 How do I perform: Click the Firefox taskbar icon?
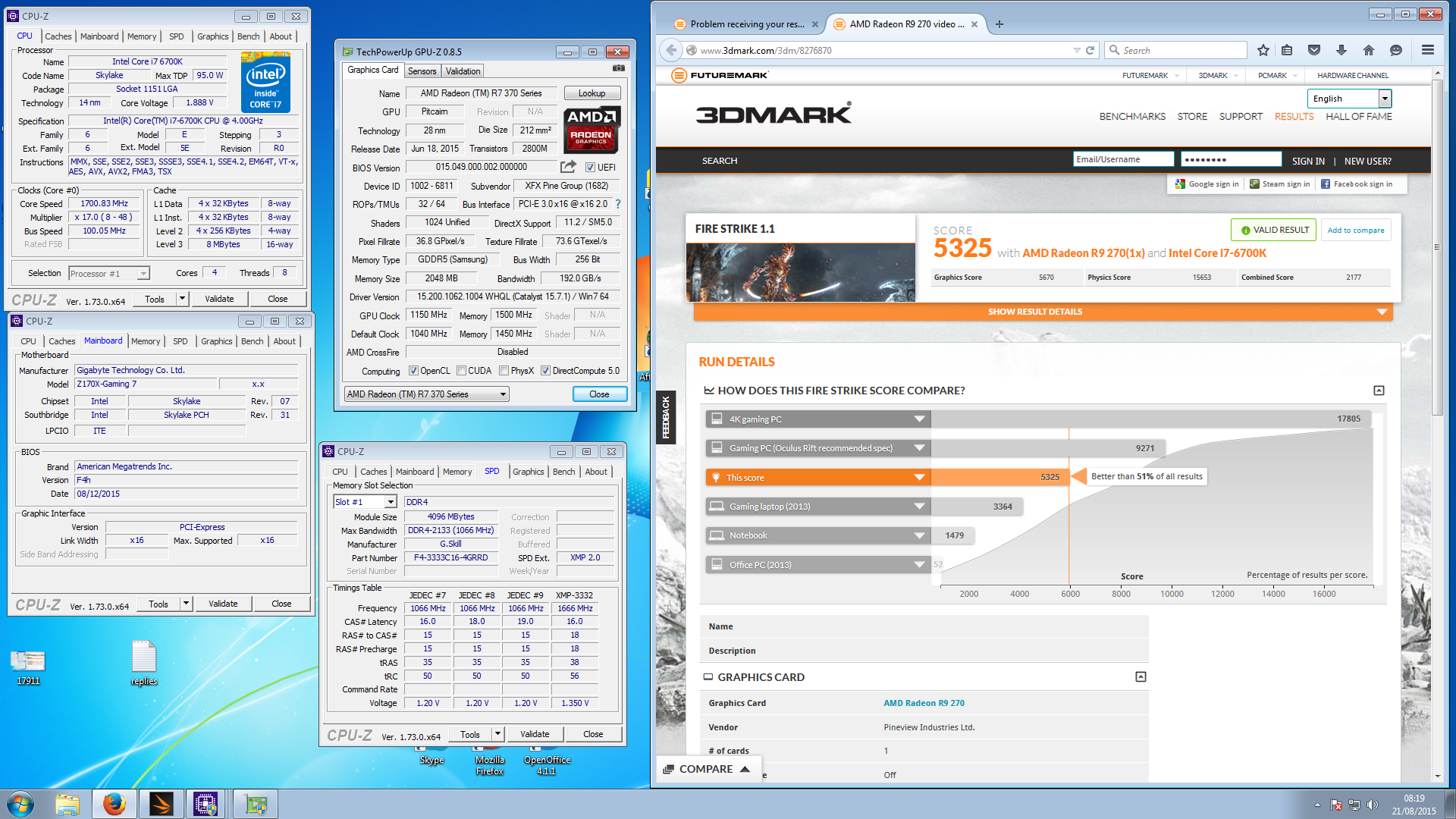click(115, 804)
